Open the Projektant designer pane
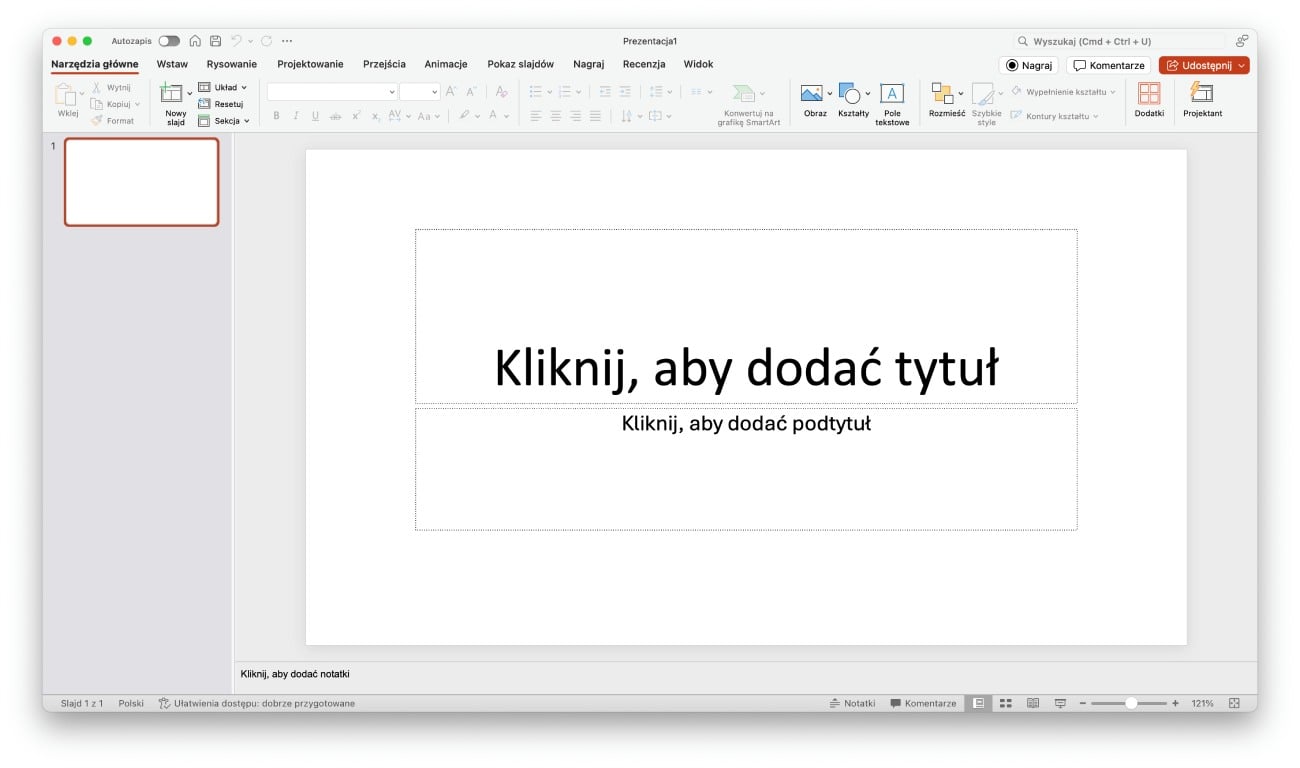 click(1202, 101)
